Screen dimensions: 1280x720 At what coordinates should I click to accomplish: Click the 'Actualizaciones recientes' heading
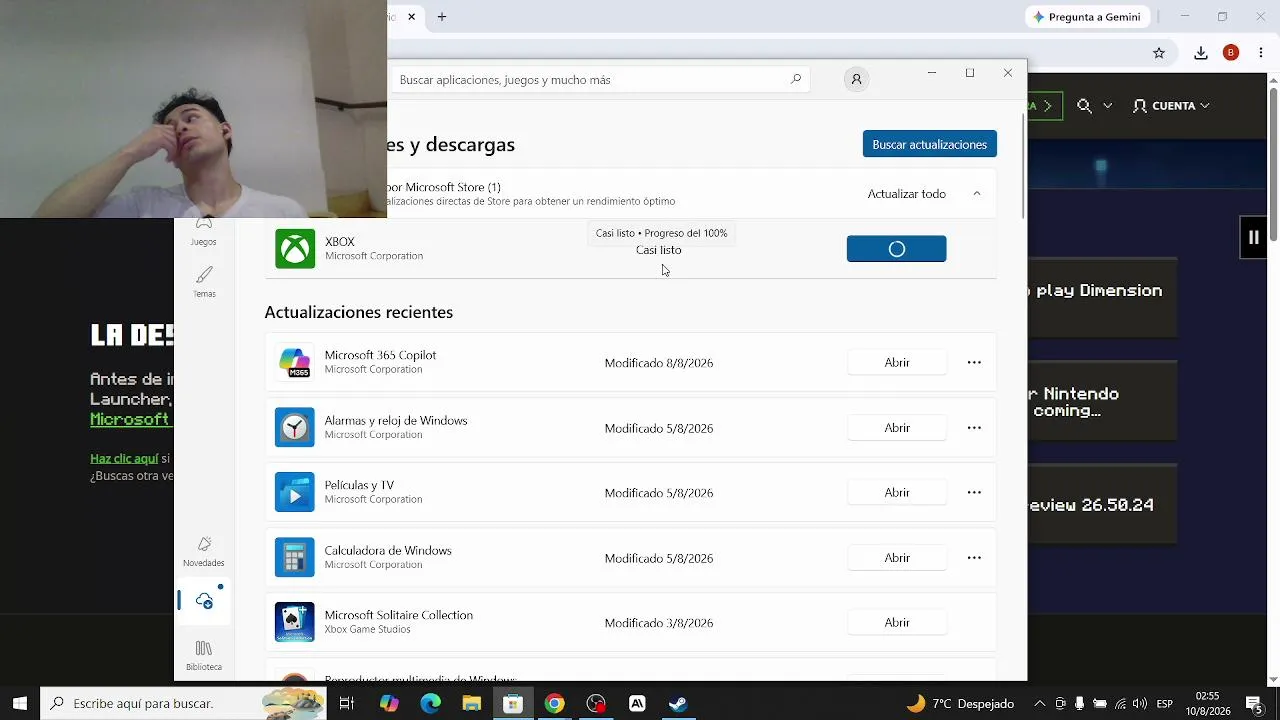coord(359,312)
